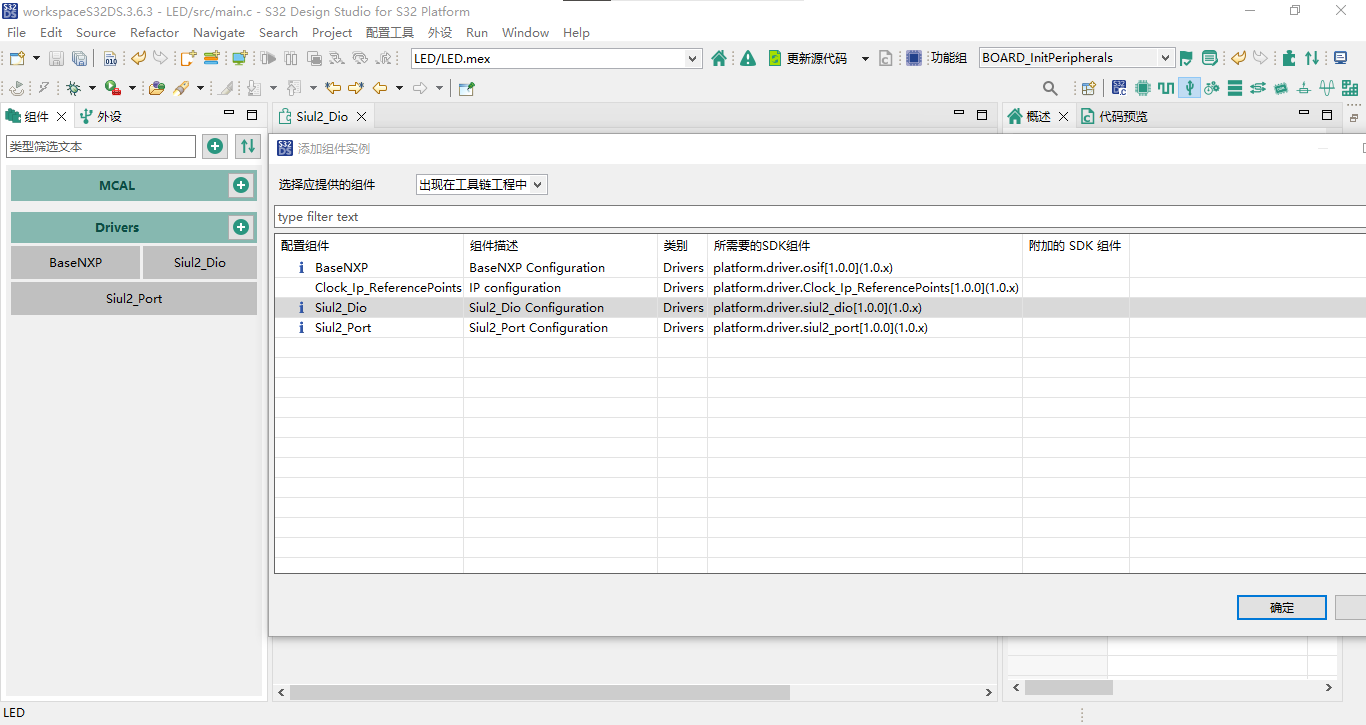Screen dimensions: 1366x725
Task: Click the 概述 panel's horizontal scrollbar thumb
Action: click(1068, 688)
